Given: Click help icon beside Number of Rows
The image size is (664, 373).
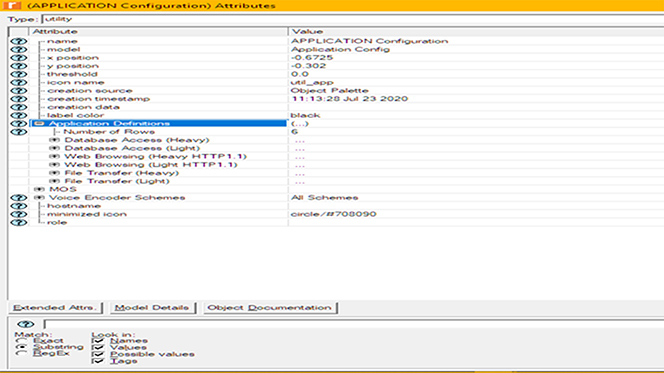Looking at the screenshot, I should [x=19, y=132].
